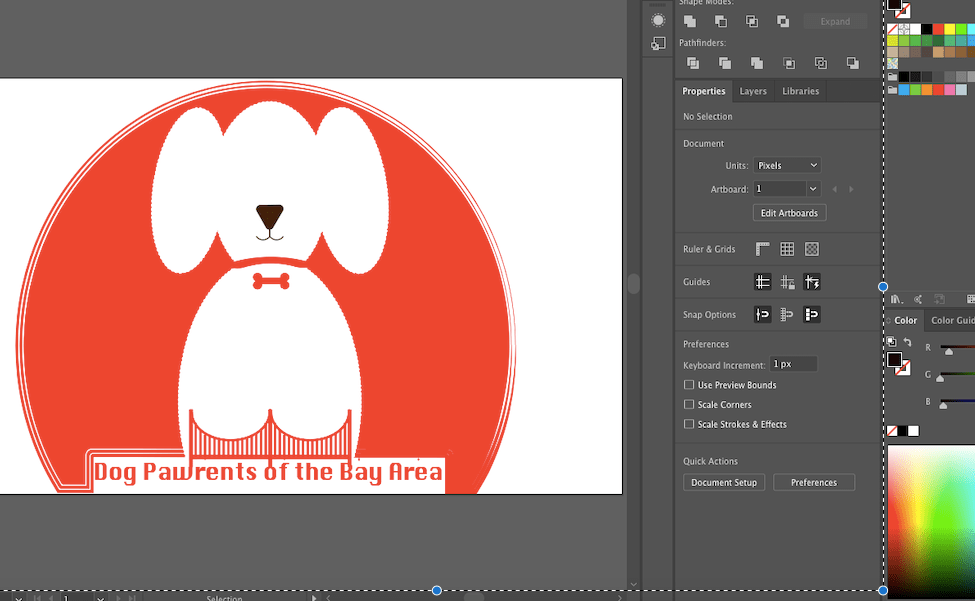Check the Scale Corners option
This screenshot has width=975, height=601.
[689, 405]
